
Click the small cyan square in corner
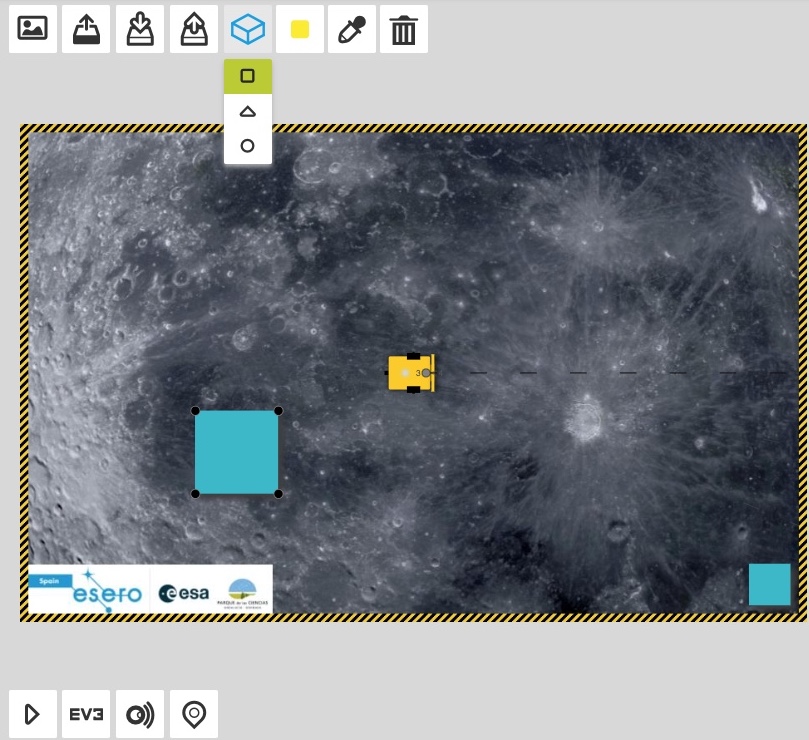pos(769,584)
